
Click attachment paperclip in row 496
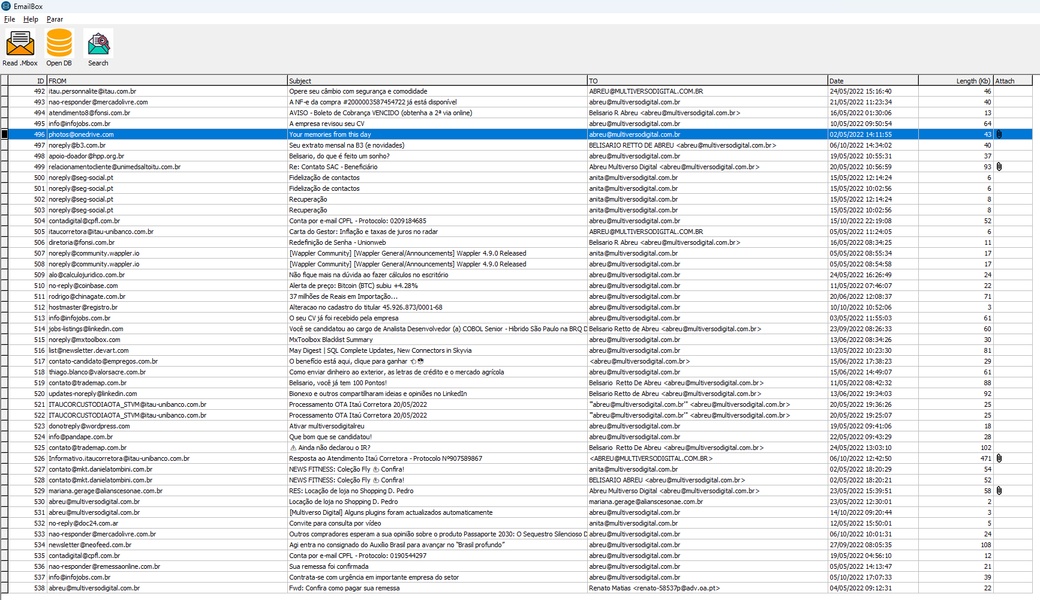[999, 135]
